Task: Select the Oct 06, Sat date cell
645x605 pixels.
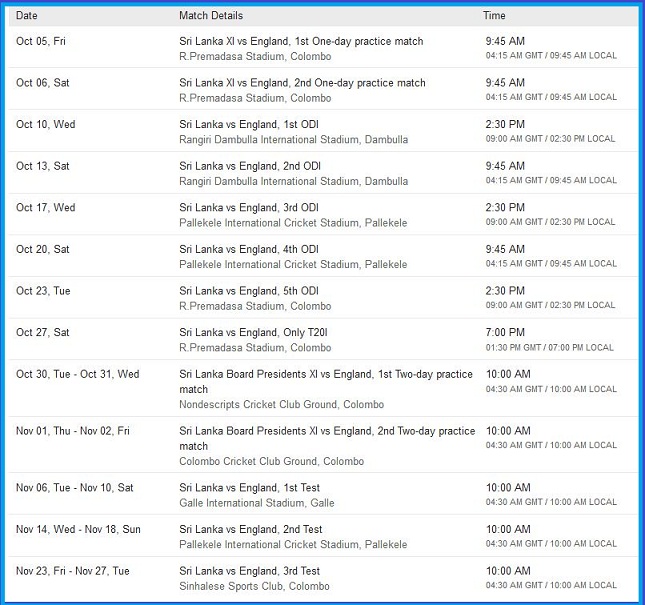Action: (x=43, y=83)
